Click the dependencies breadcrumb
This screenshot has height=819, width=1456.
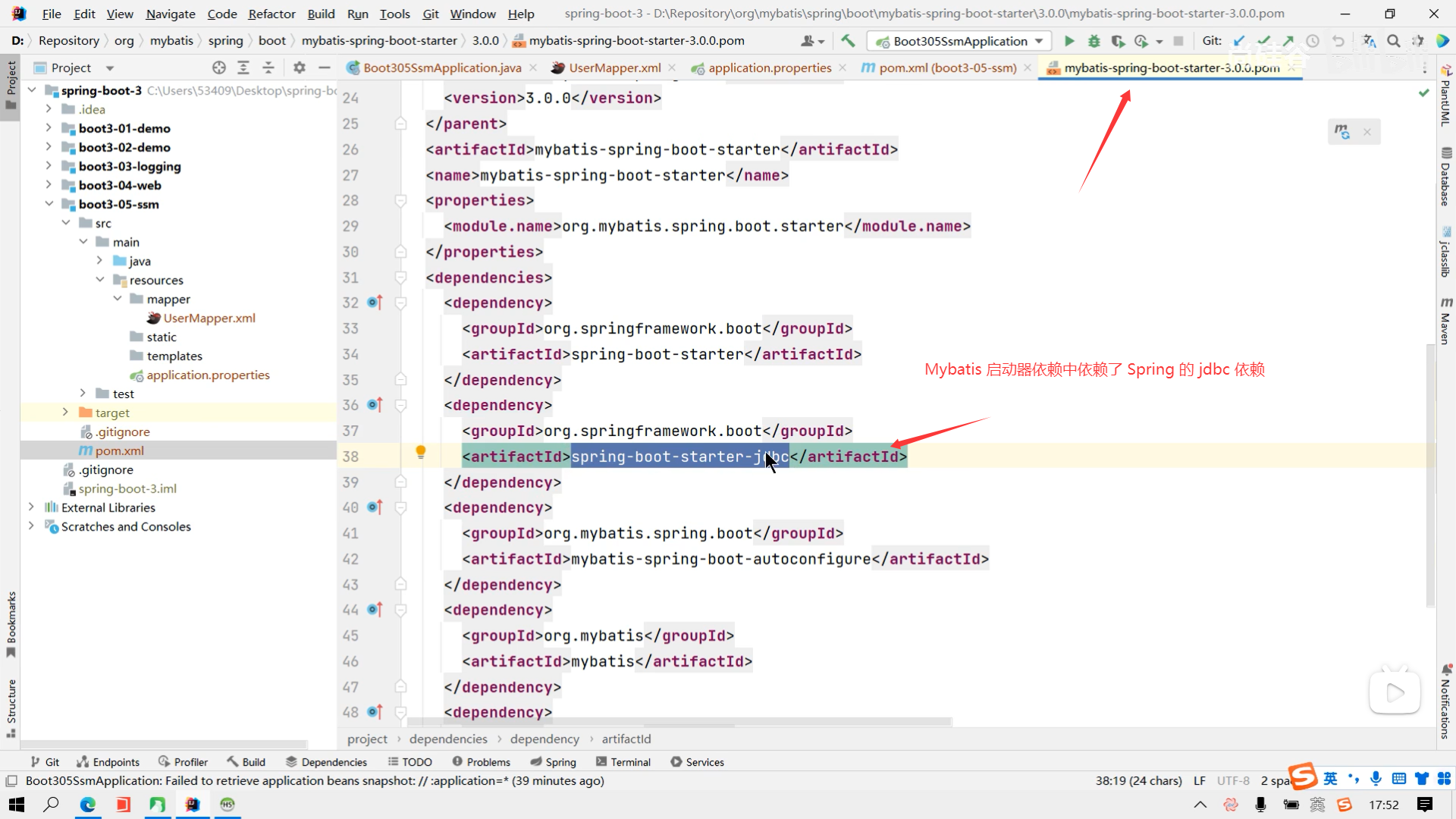tap(448, 739)
